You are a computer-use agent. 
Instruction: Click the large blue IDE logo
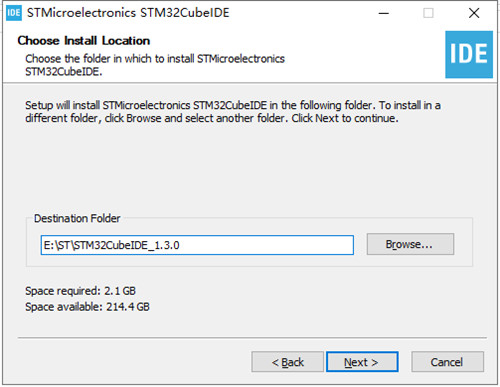469,54
